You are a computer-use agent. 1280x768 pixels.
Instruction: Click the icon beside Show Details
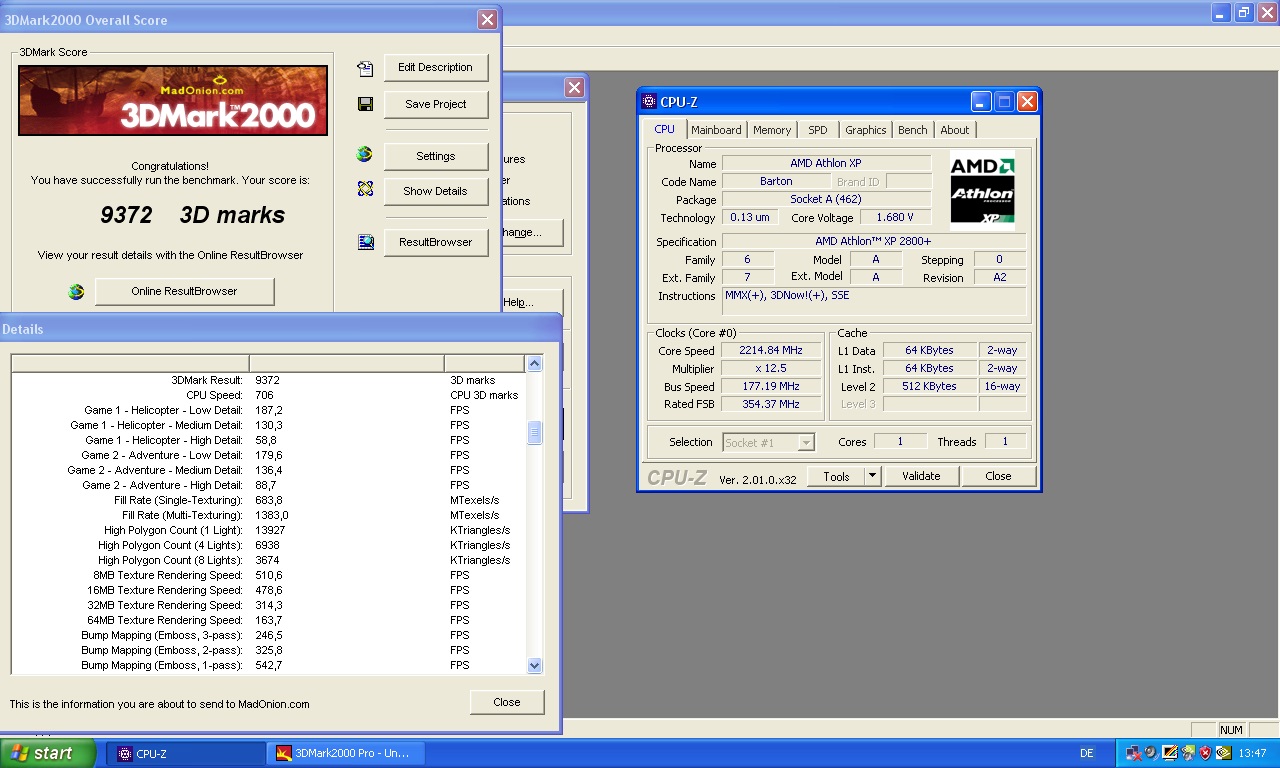click(x=365, y=189)
